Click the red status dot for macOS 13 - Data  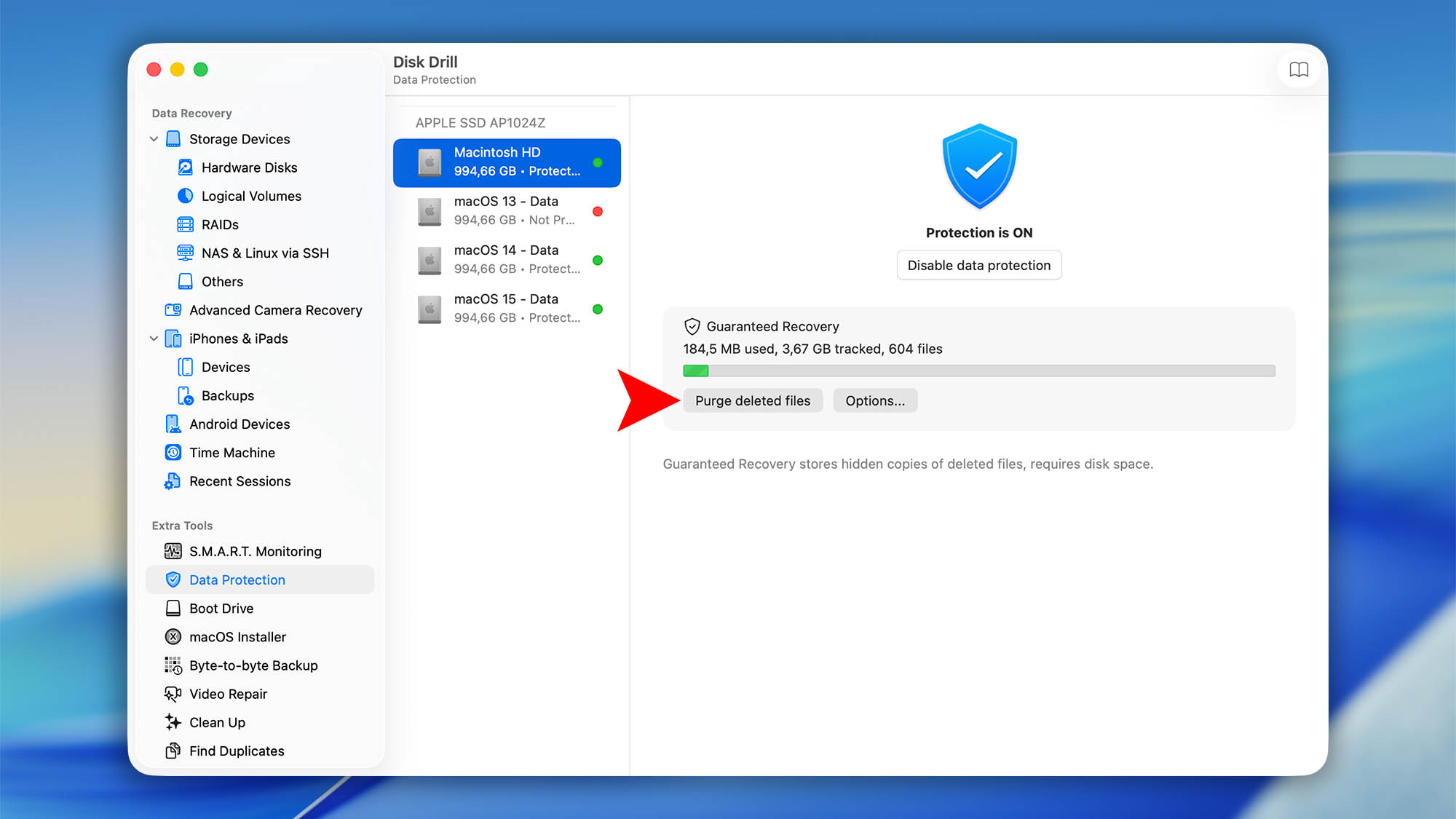click(x=598, y=212)
